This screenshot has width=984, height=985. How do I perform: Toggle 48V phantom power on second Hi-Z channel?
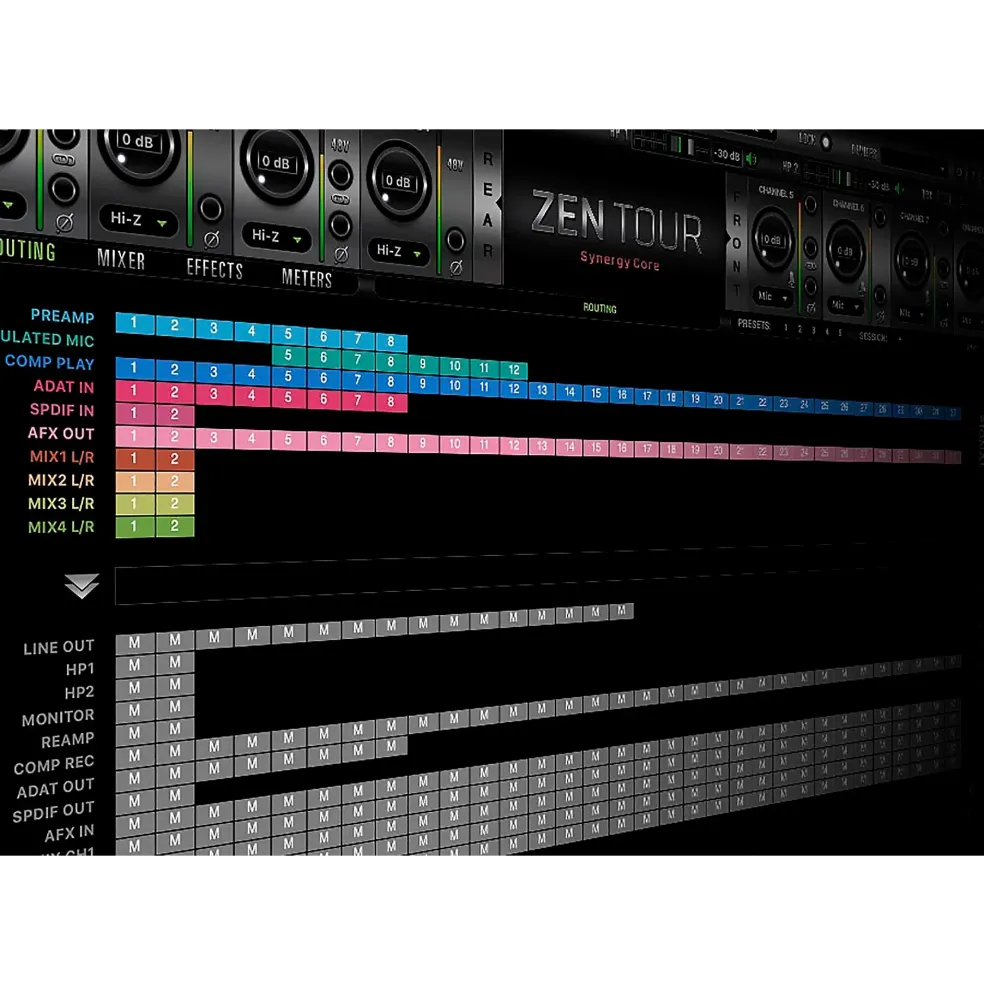(340, 174)
